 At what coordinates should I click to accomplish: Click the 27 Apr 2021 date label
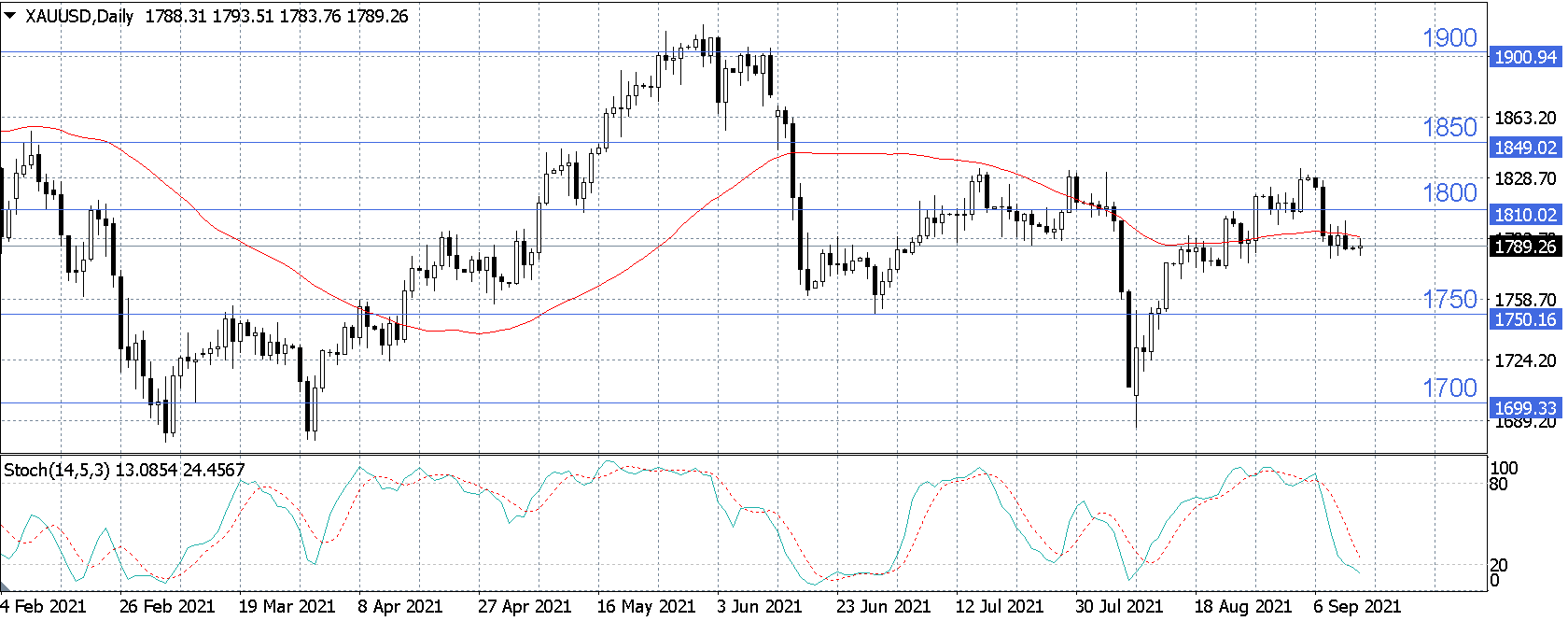click(525, 606)
